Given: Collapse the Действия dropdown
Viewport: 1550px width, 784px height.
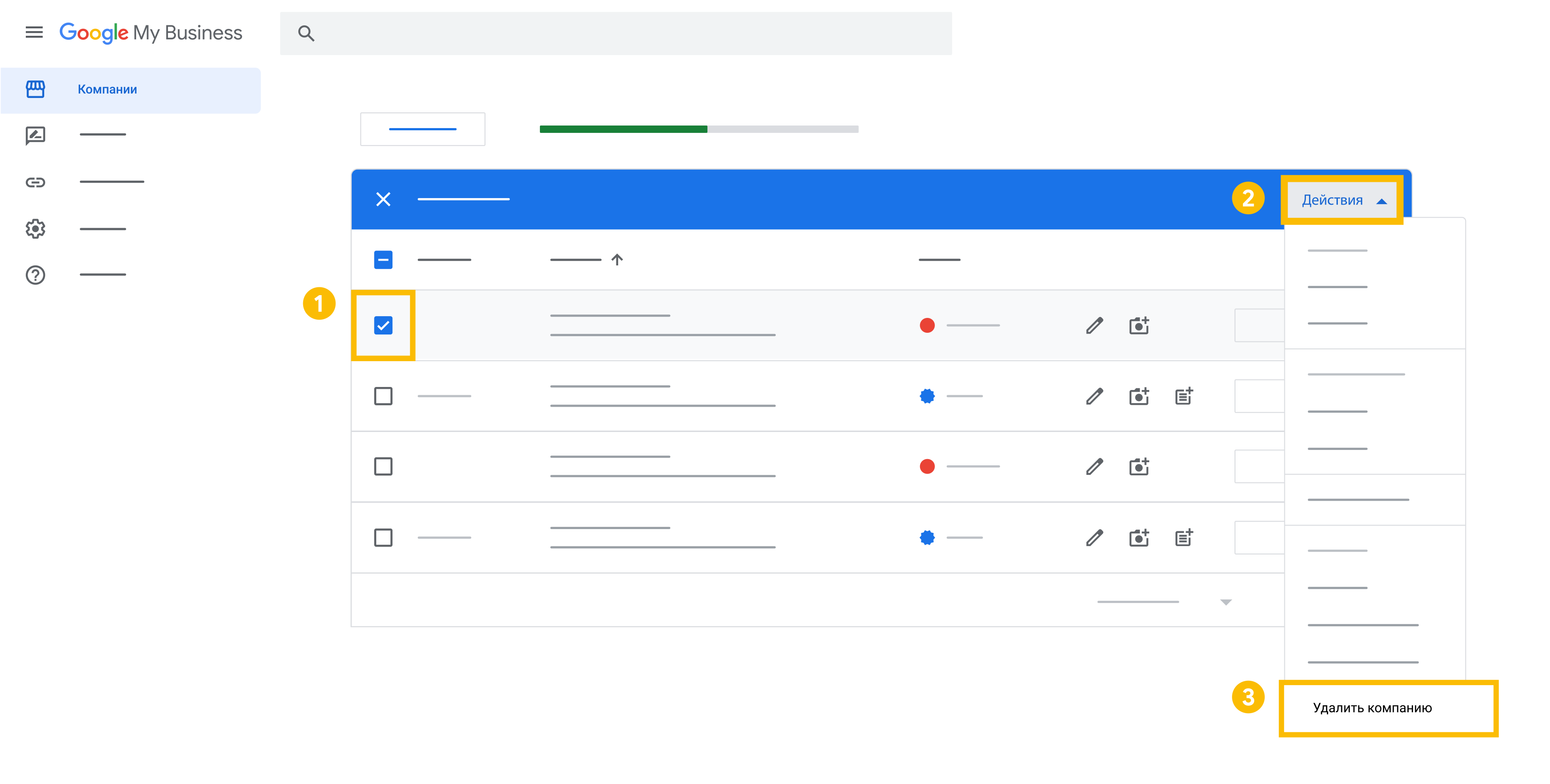Looking at the screenshot, I should pyautogui.click(x=1342, y=200).
